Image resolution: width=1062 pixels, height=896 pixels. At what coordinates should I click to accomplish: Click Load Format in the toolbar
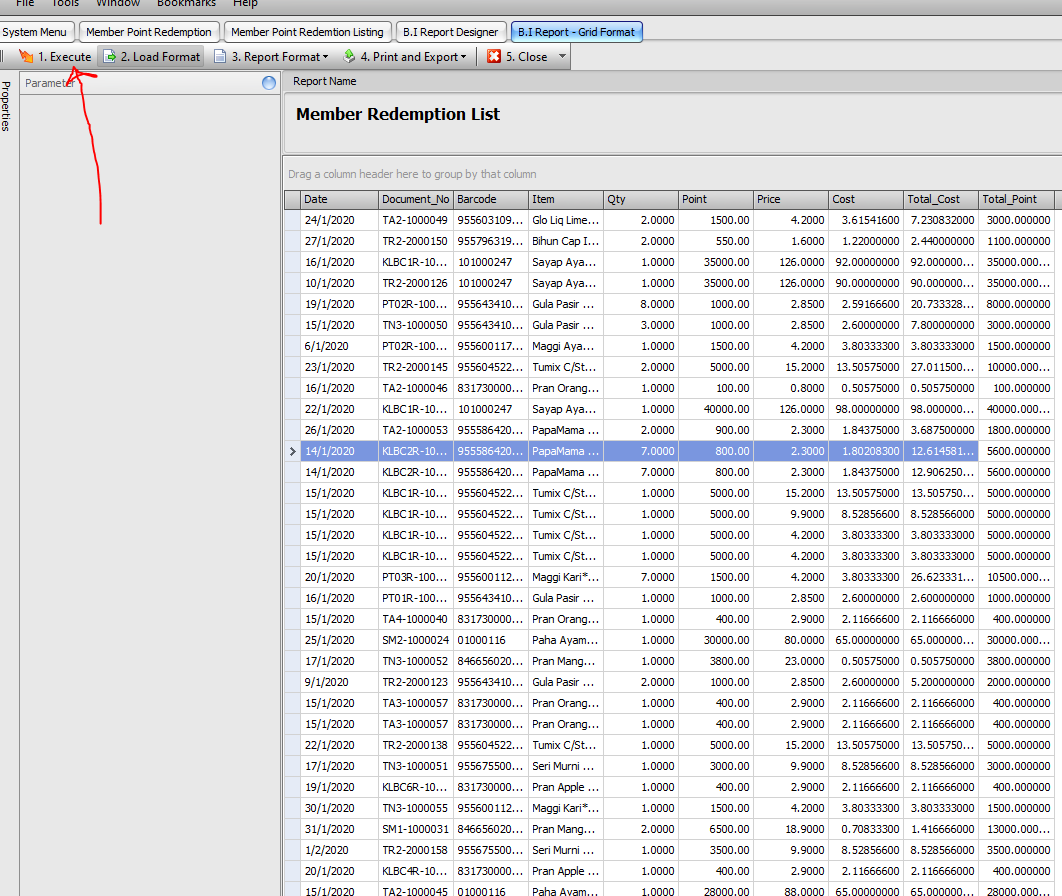[x=151, y=57]
